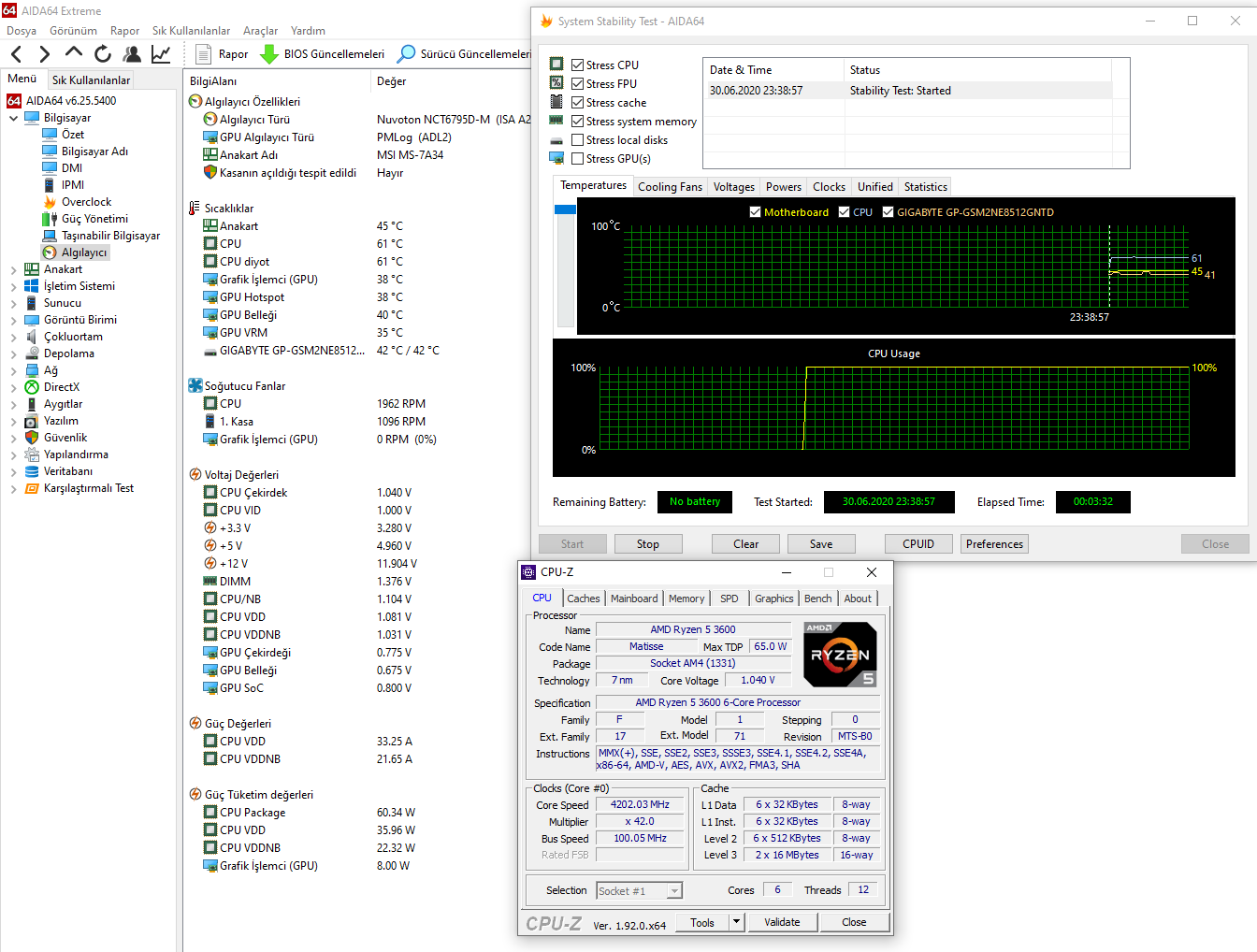This screenshot has width=1257, height=952.
Task: Expand the İşletim Sistemi tree node
Action: coord(13,286)
